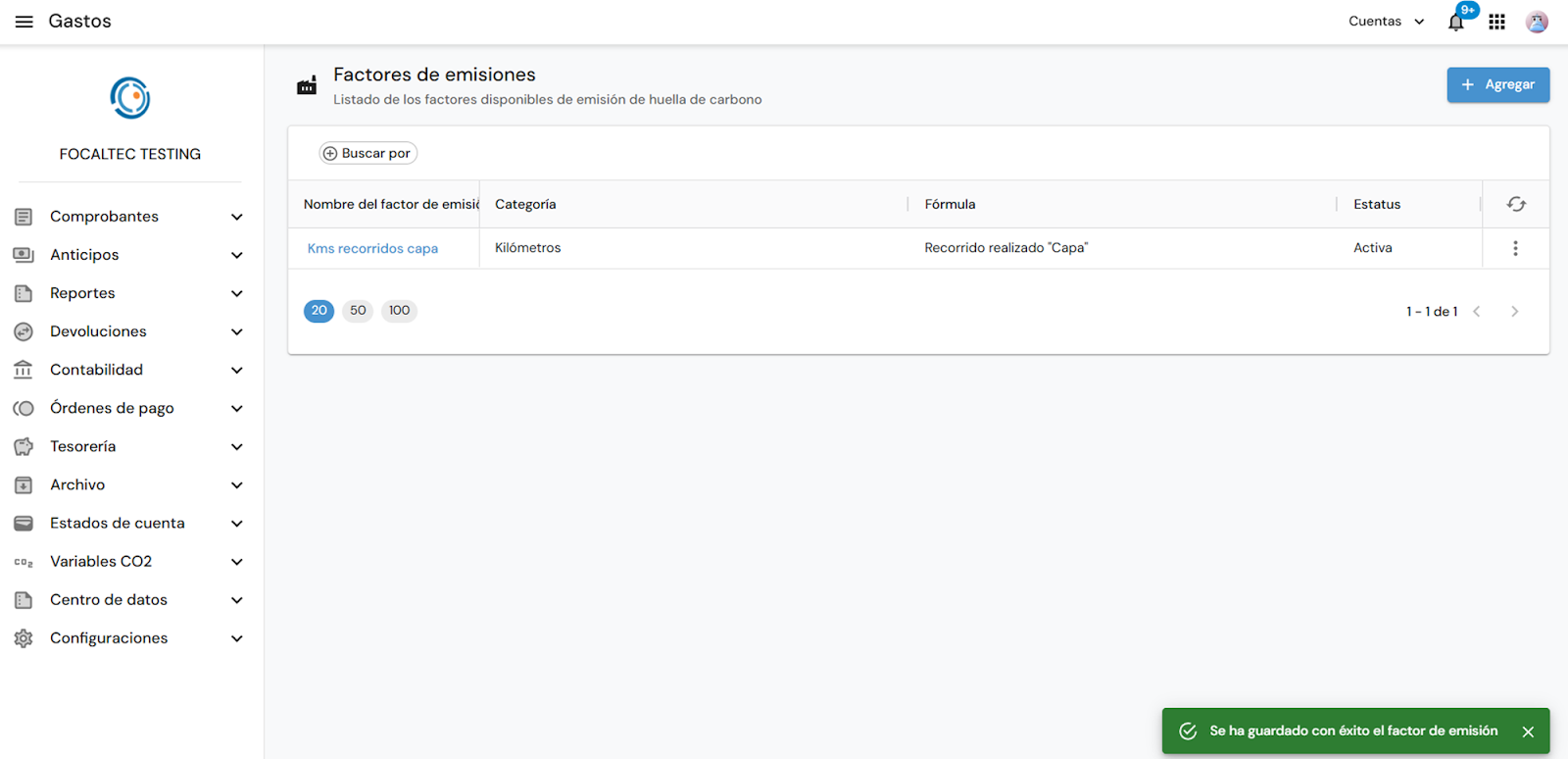
Task: Go to the next results page
Action: pyautogui.click(x=1514, y=312)
